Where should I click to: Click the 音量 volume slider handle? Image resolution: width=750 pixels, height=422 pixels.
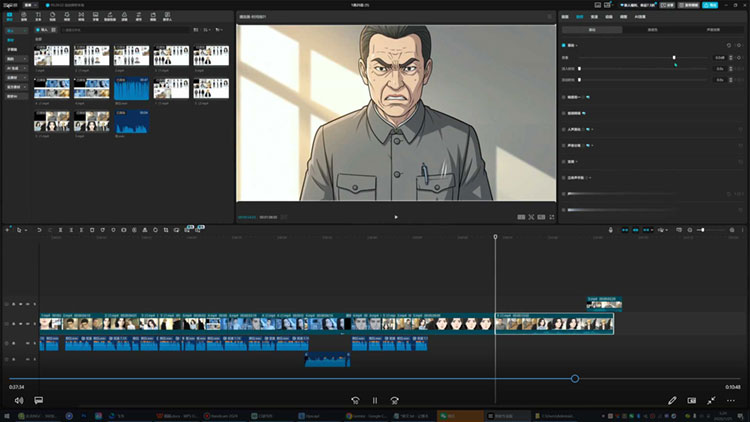click(673, 57)
